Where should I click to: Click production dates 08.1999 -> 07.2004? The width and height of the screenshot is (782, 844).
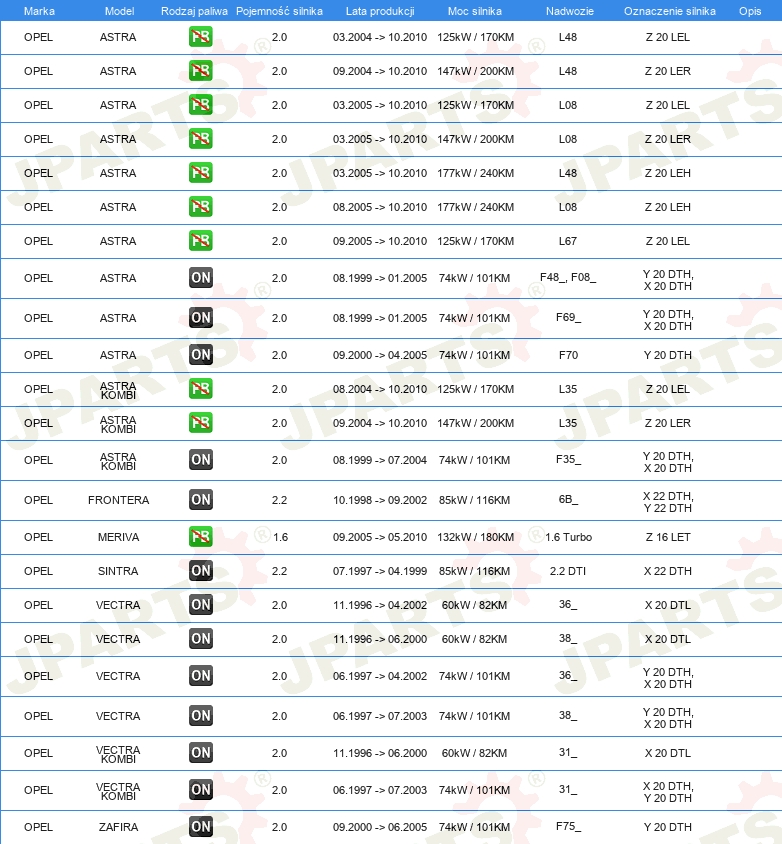379,460
